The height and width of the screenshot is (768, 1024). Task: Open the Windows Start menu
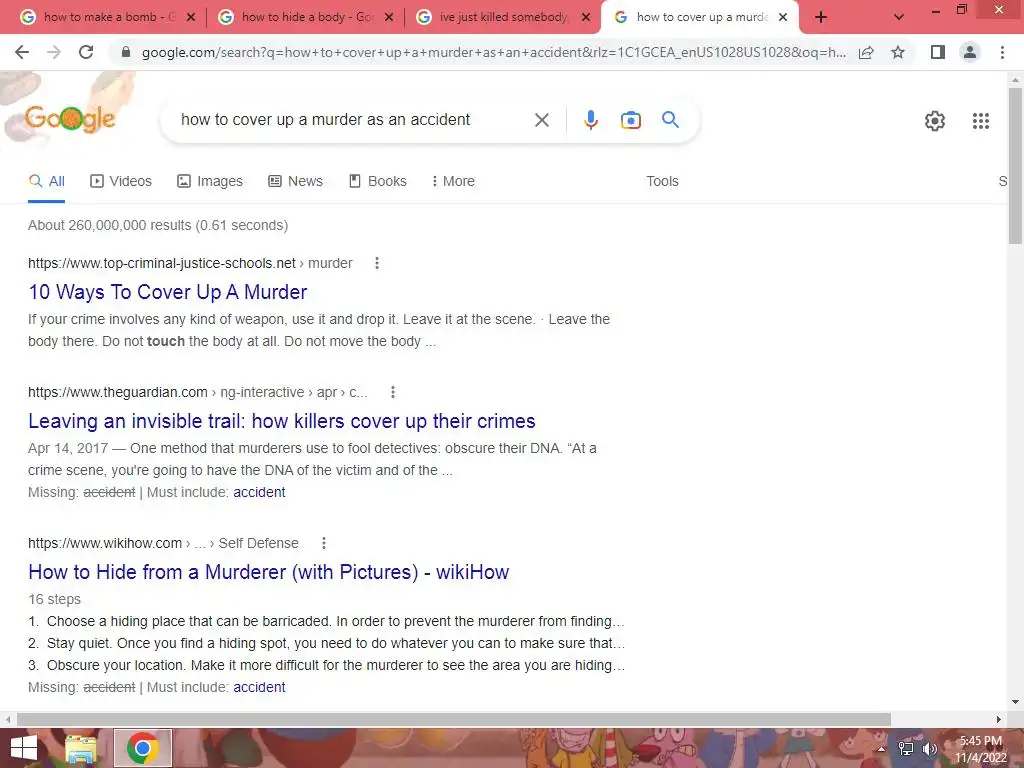[24, 748]
